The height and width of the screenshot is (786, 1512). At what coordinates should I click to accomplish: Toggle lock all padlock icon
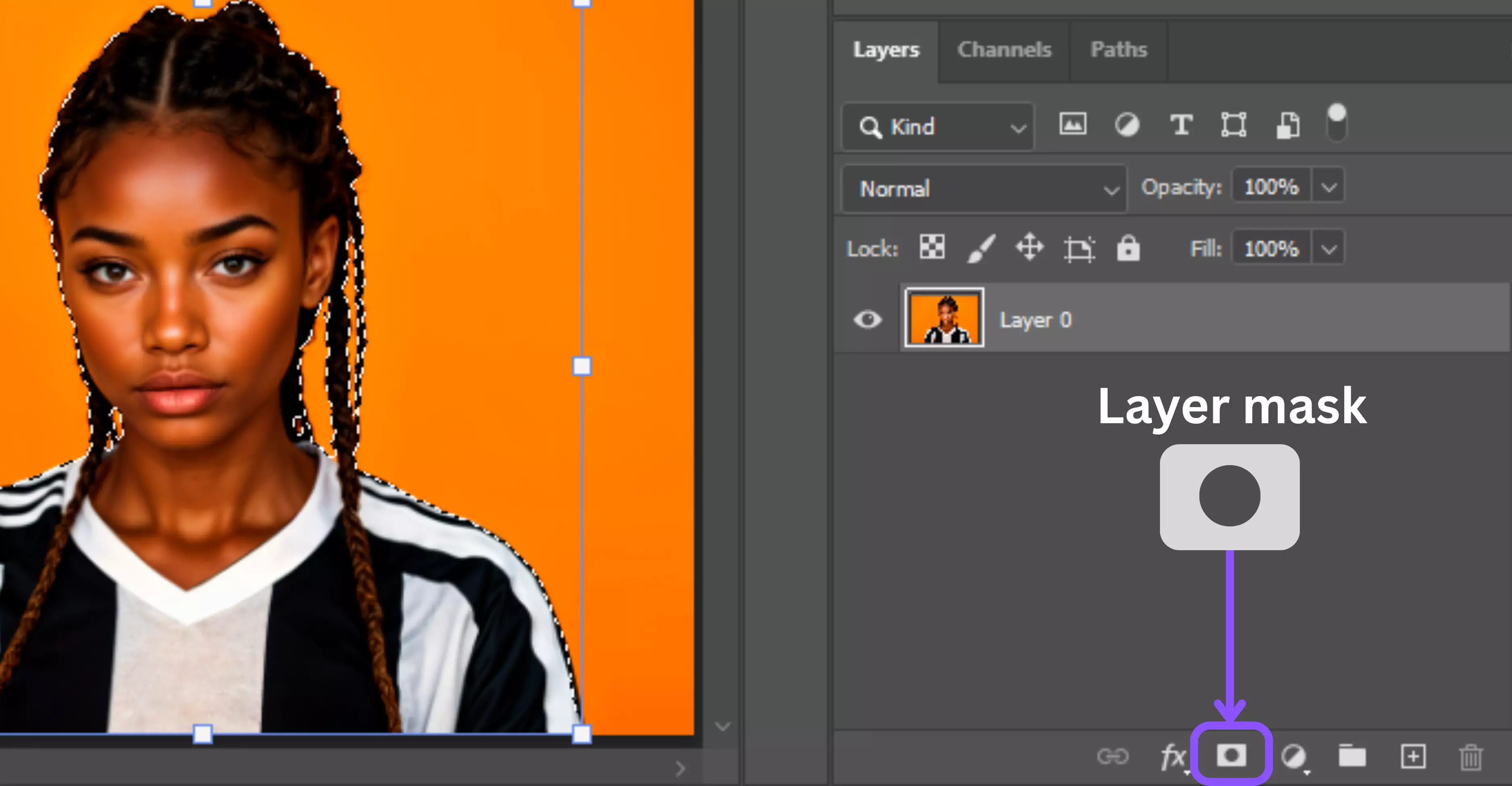pyautogui.click(x=1127, y=247)
